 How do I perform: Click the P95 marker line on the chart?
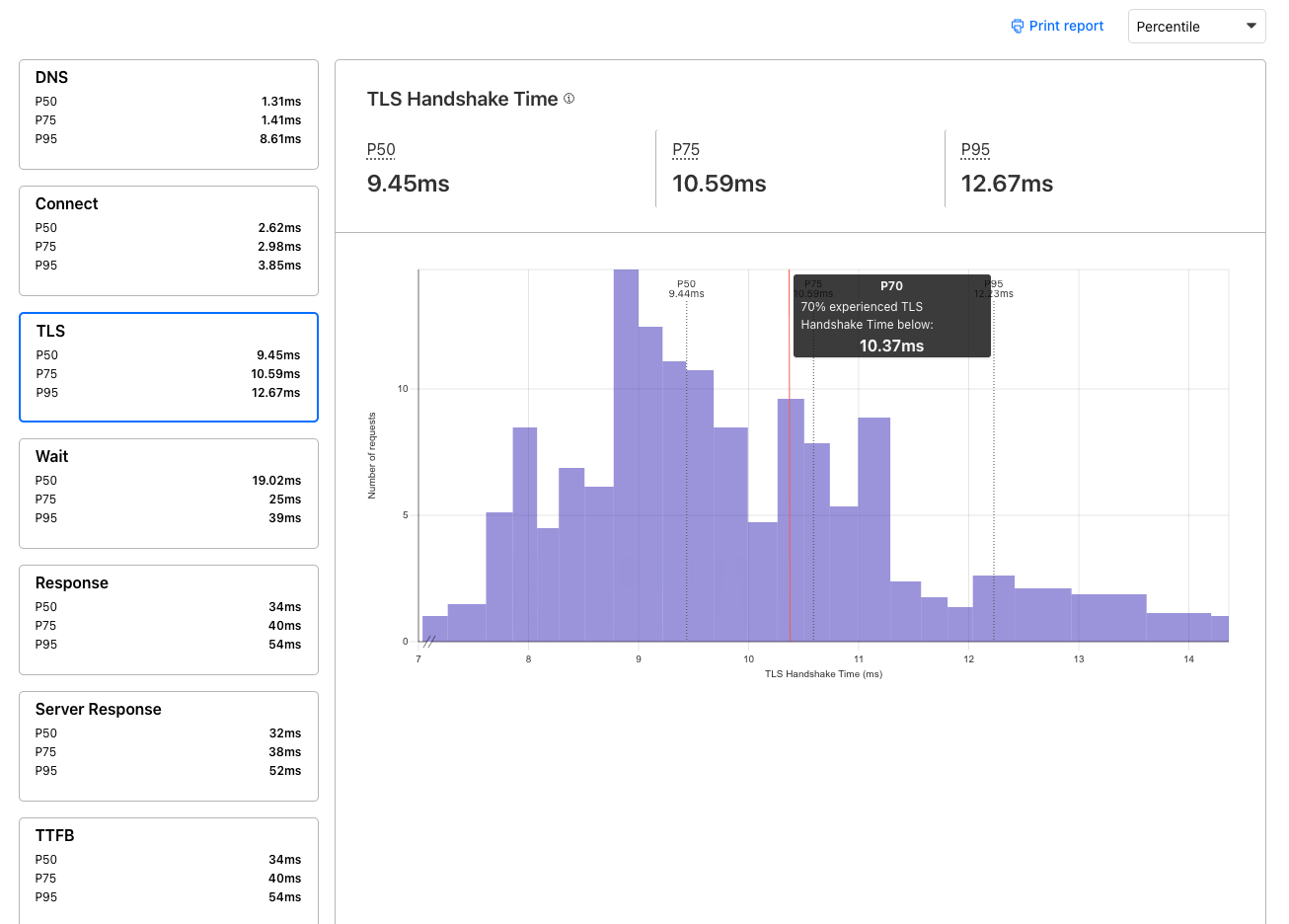tap(994, 494)
